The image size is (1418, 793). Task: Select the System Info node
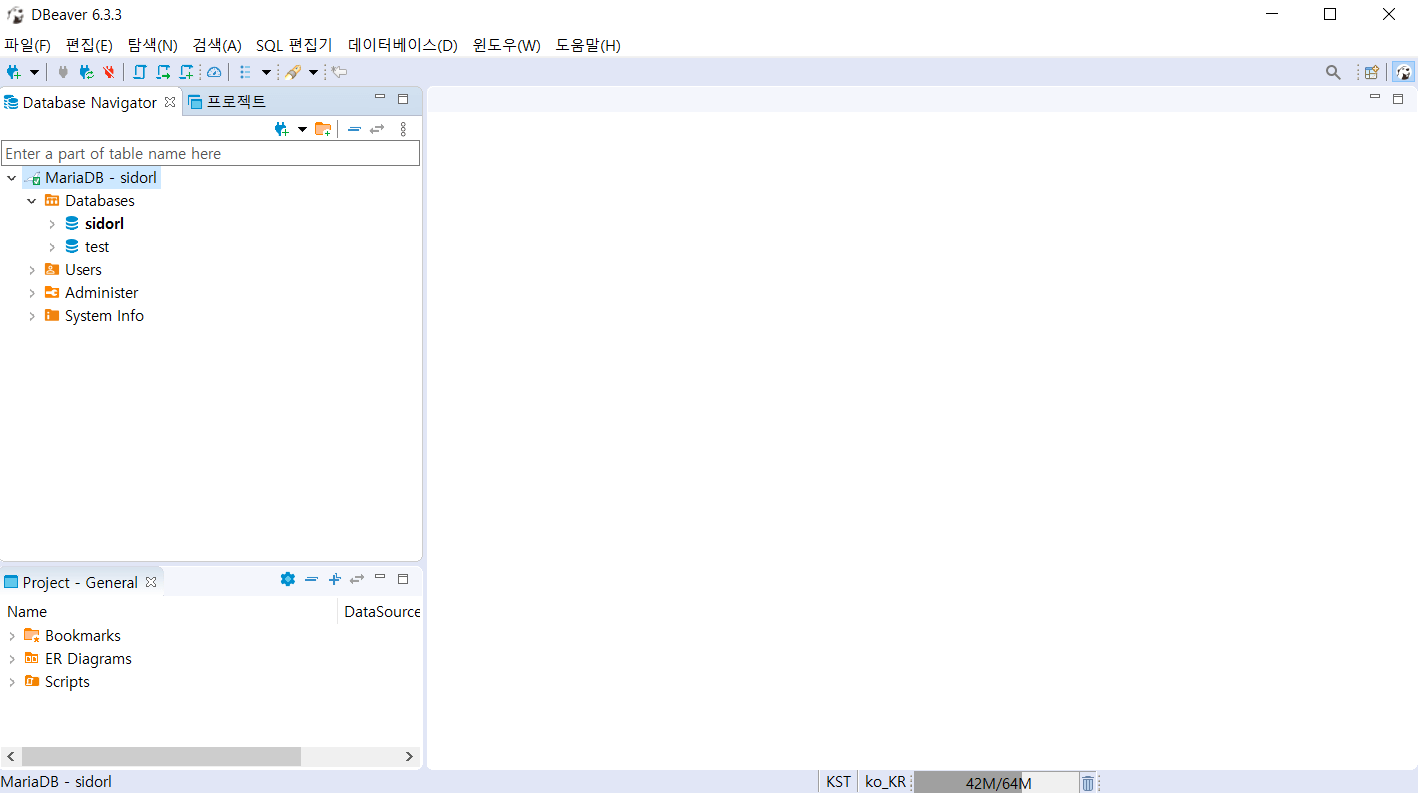pos(104,316)
